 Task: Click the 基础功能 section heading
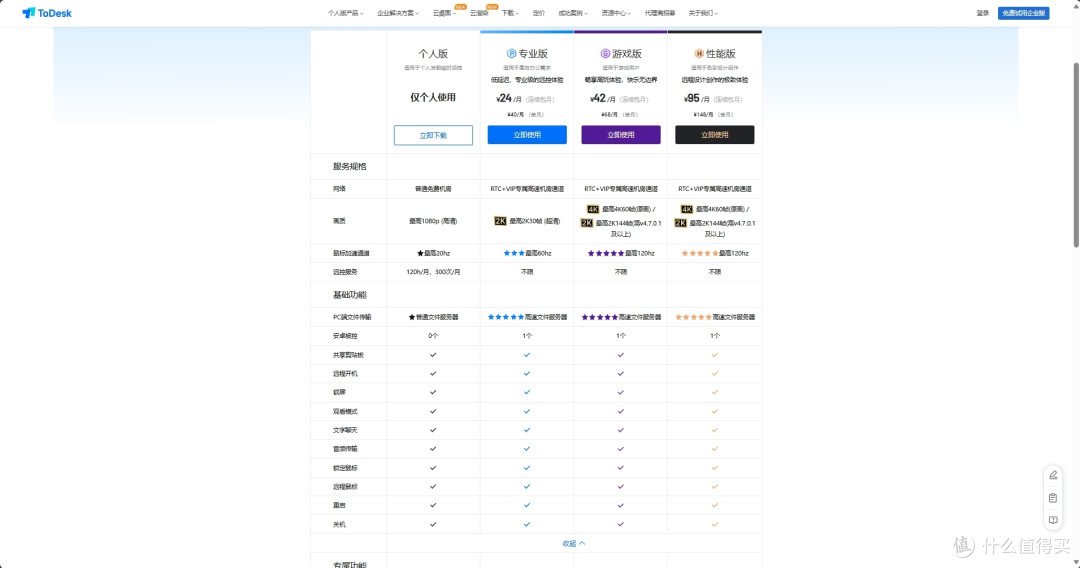pos(349,295)
